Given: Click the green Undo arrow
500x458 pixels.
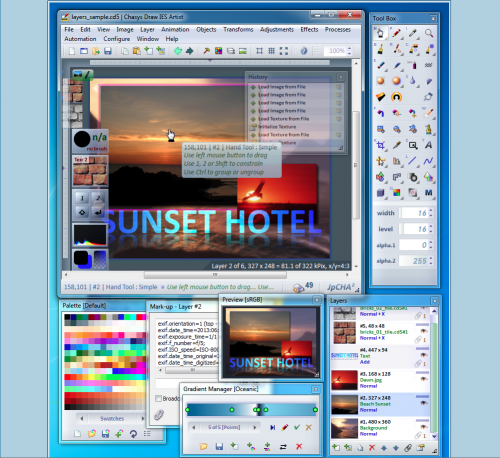Looking at the screenshot, I should [x=178, y=51].
